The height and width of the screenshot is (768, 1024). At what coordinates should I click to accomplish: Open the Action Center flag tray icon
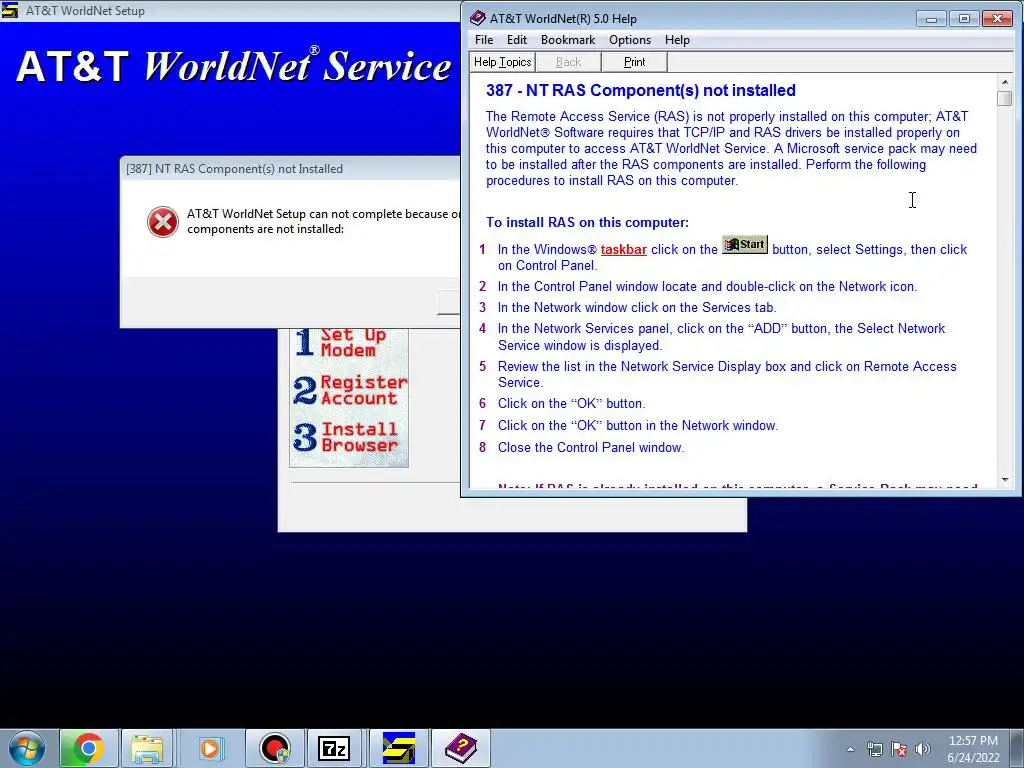[x=899, y=749]
